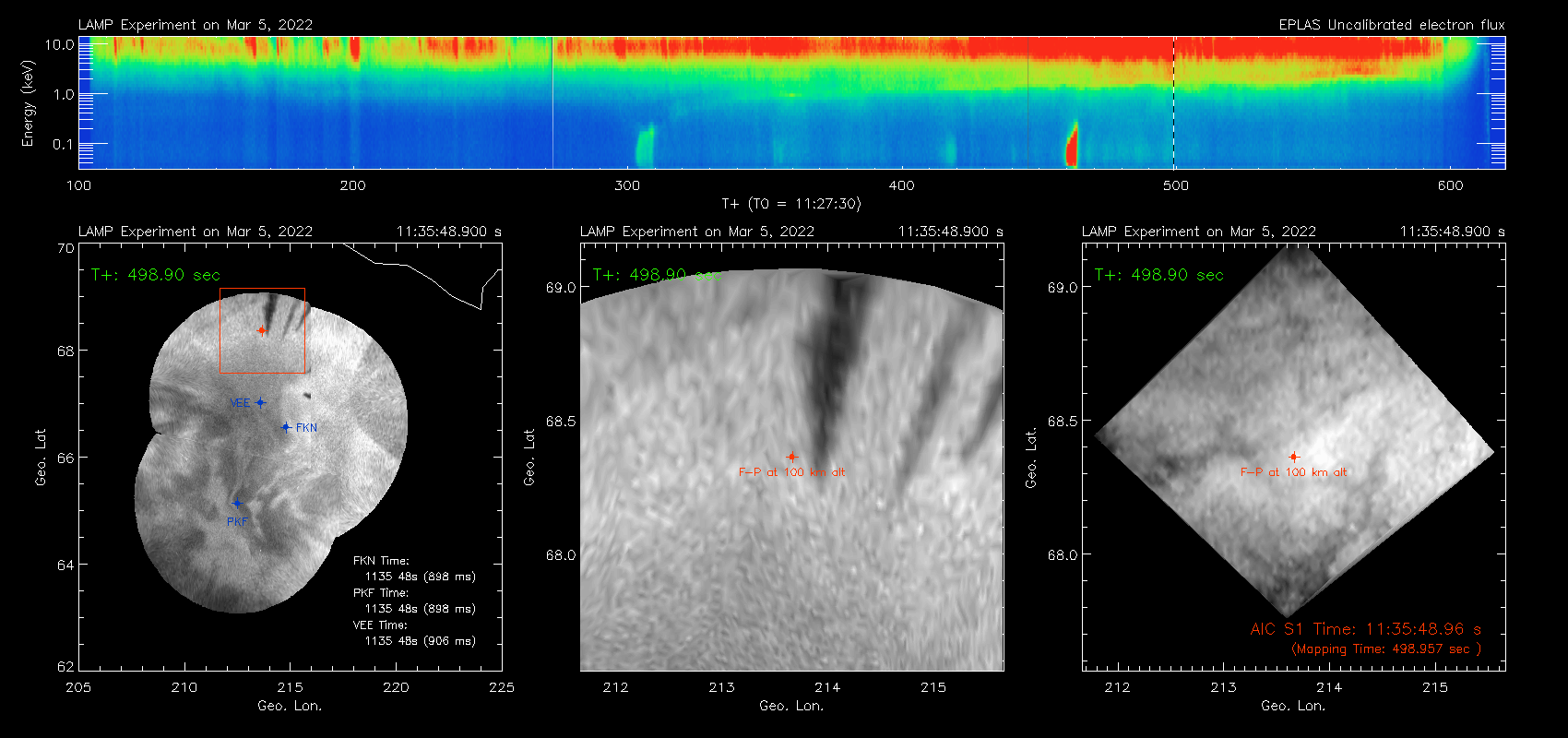Click the red zoom-region box on the all-sky map
Viewport: 1568px width, 738px height.
pos(262,330)
